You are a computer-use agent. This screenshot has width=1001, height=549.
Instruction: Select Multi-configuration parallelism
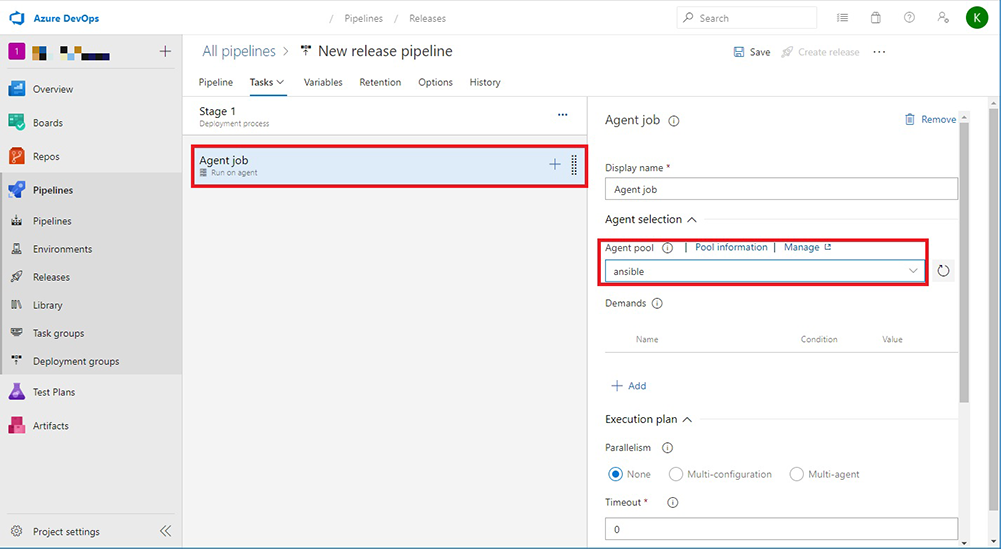[x=675, y=474]
